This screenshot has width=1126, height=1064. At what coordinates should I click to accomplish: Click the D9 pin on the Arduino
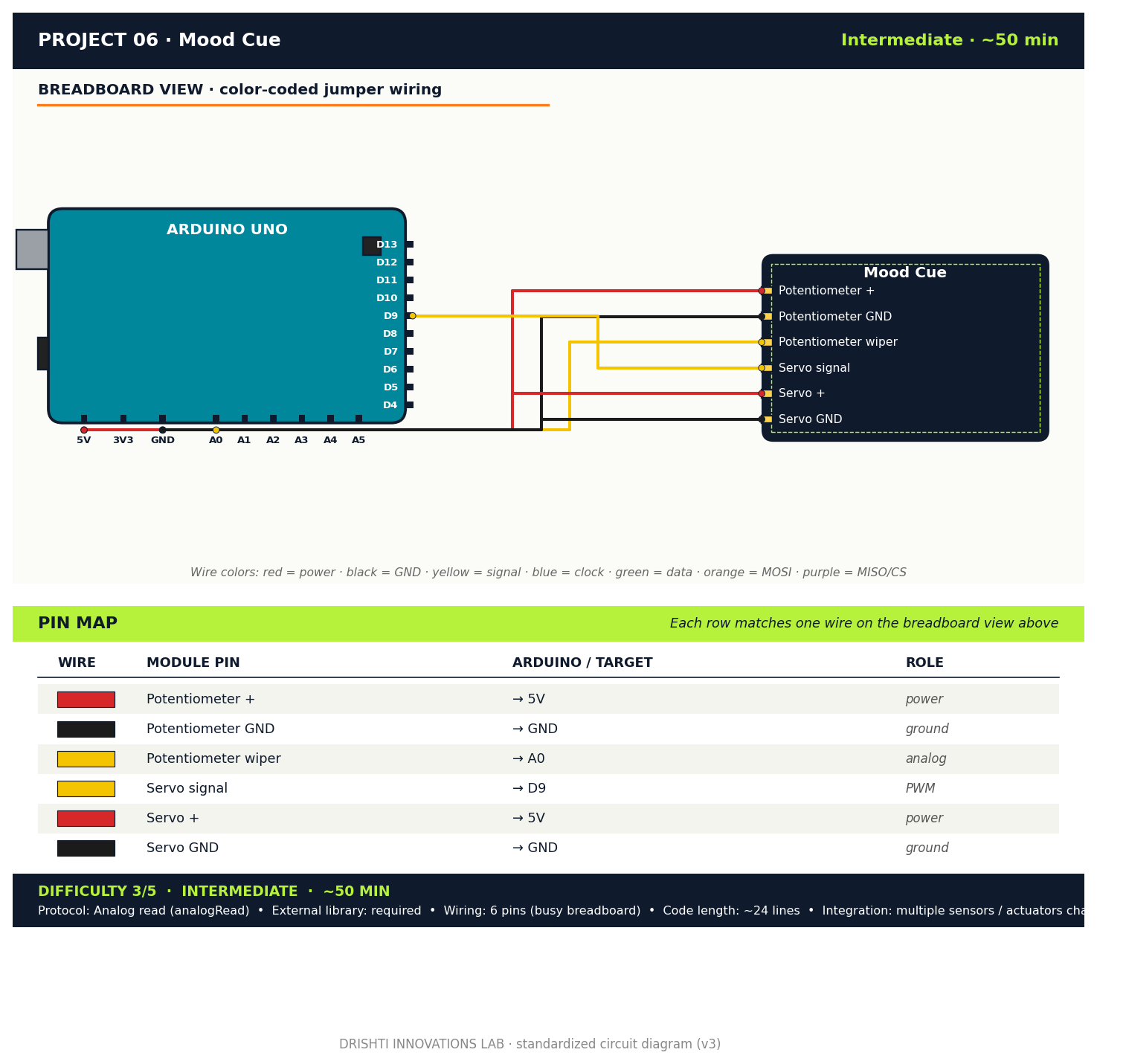[x=412, y=316]
